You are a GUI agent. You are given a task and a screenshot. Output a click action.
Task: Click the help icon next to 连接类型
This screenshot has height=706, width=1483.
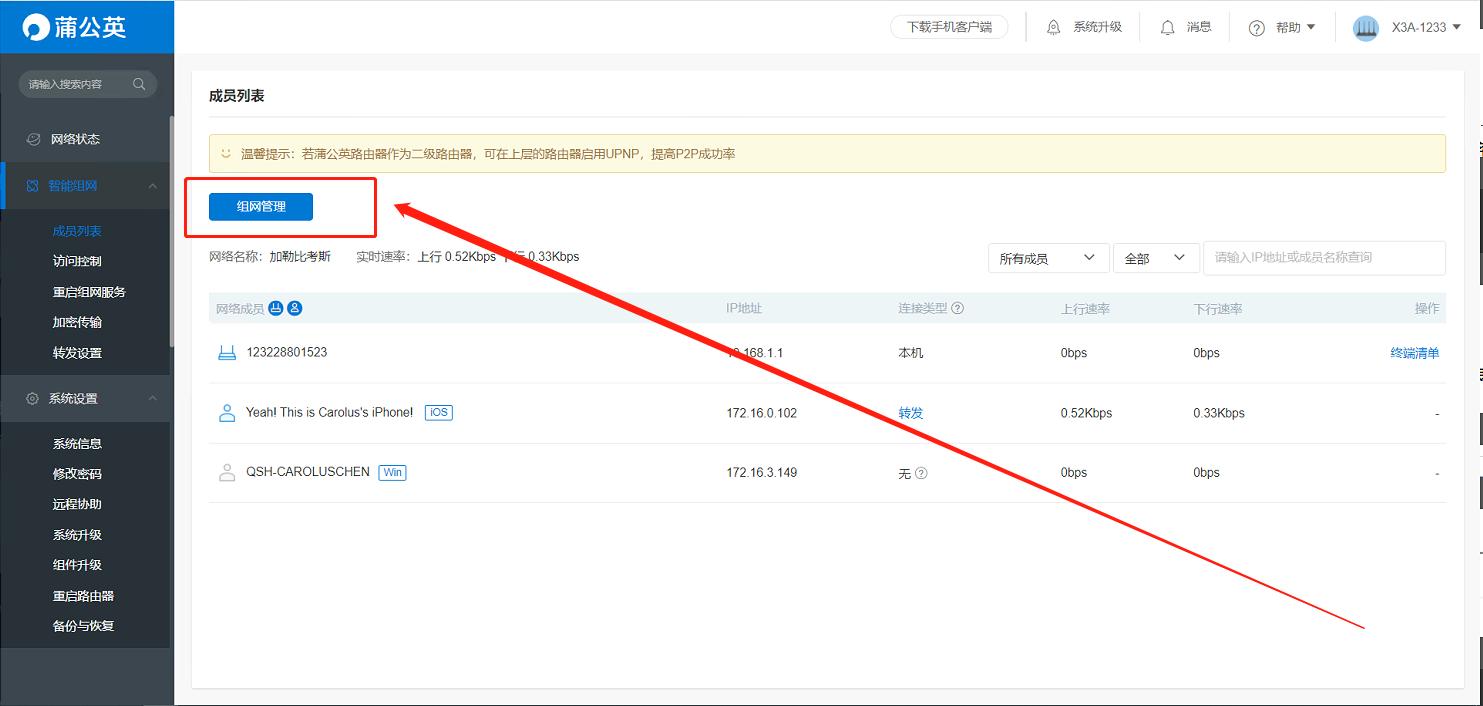coord(958,308)
